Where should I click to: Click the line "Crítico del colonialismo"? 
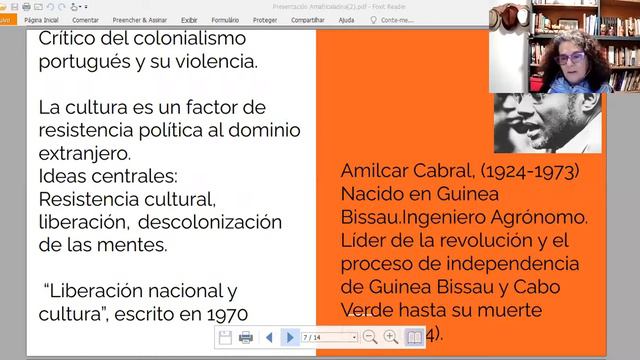[x=142, y=38]
